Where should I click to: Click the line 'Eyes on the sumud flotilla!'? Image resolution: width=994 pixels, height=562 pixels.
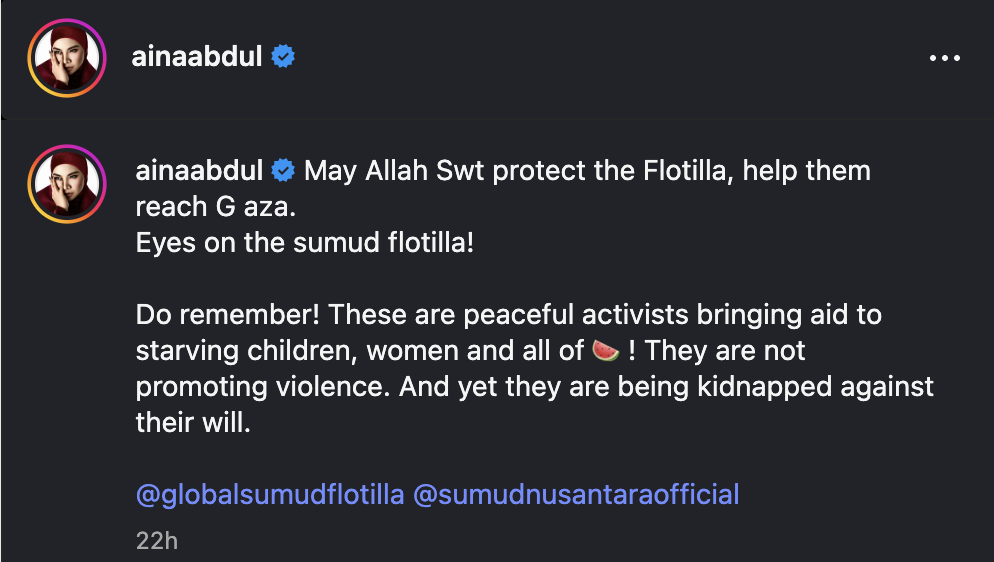coord(305,243)
